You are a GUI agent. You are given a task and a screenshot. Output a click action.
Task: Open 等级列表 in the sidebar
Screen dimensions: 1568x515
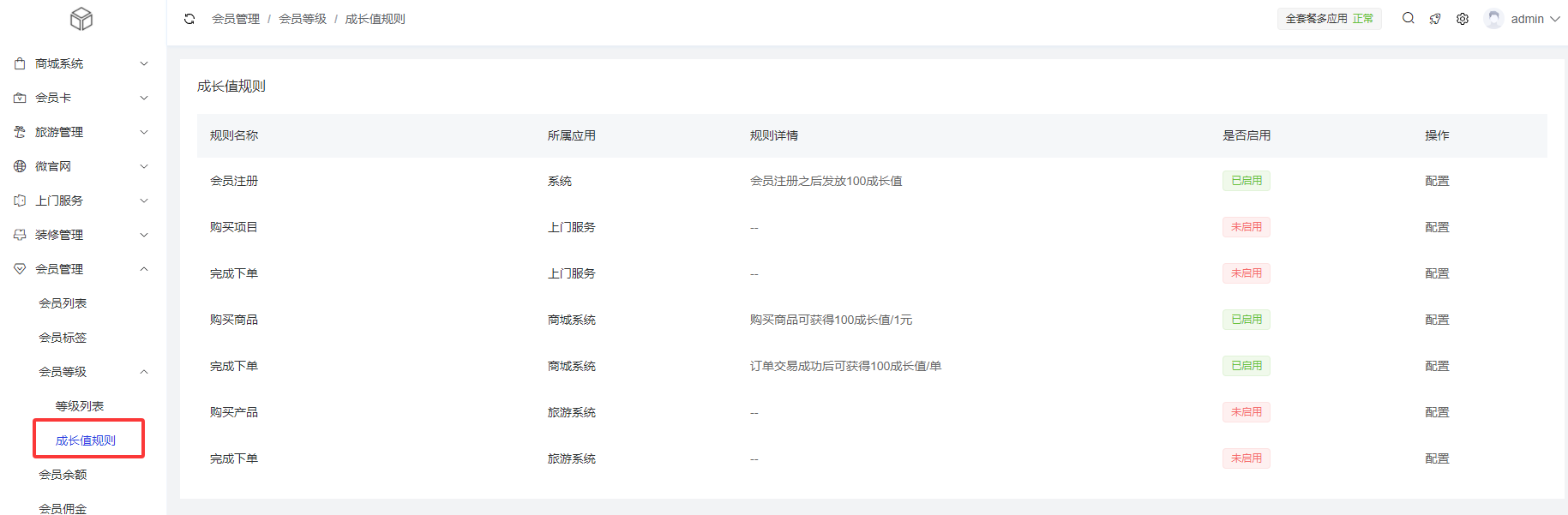point(80,406)
